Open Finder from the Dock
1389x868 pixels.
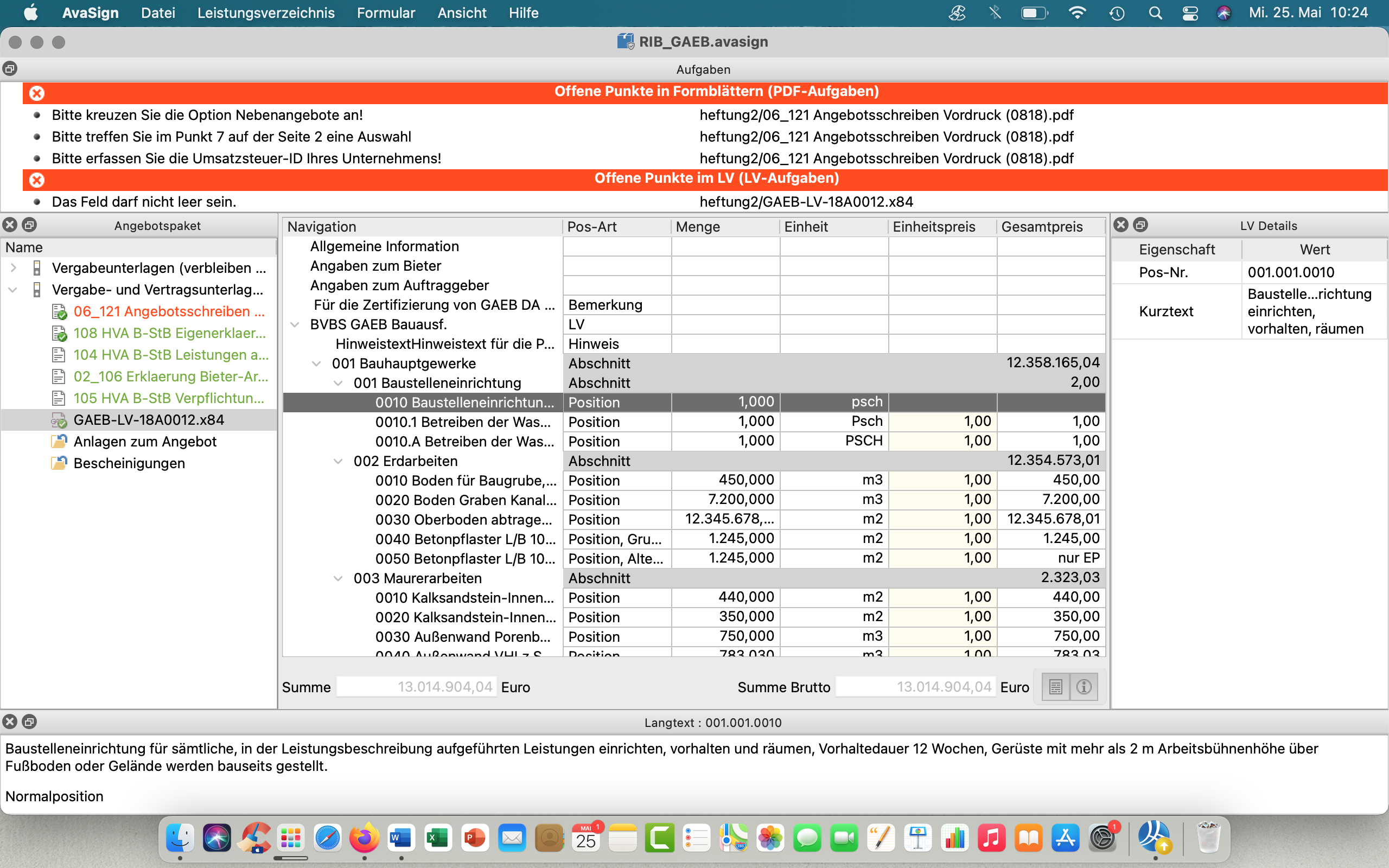coord(180,838)
